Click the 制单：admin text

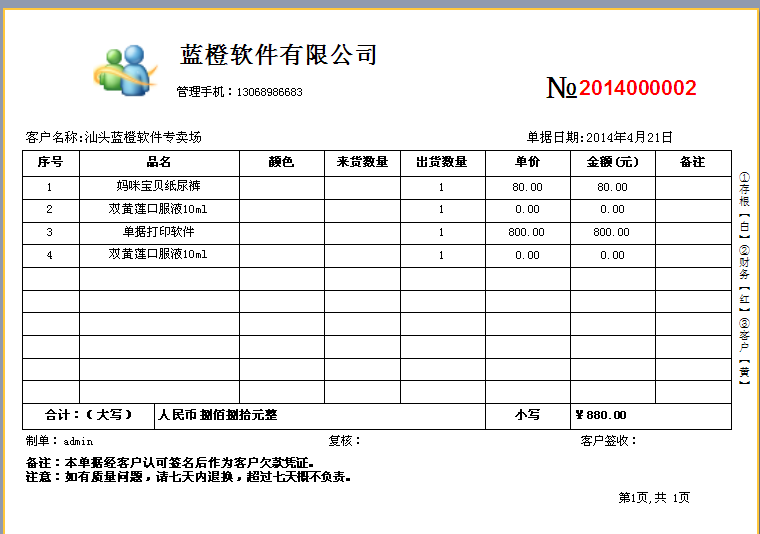click(x=59, y=441)
